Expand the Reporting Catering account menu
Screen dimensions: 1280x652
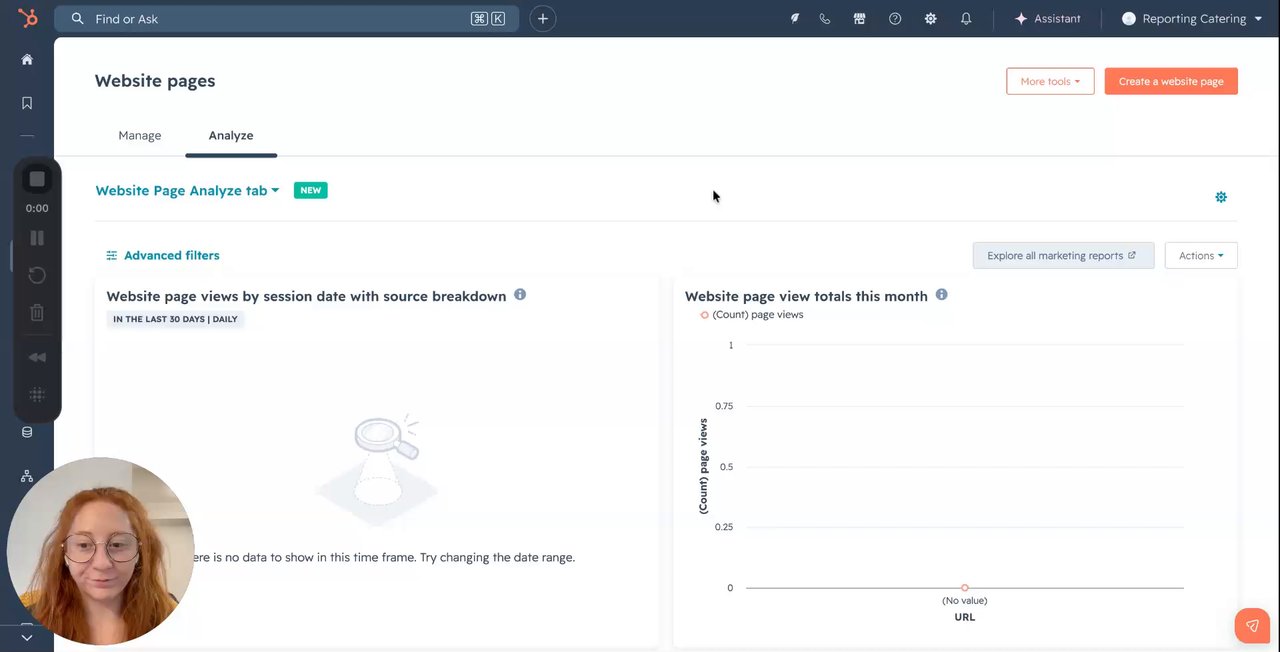[x=1192, y=19]
